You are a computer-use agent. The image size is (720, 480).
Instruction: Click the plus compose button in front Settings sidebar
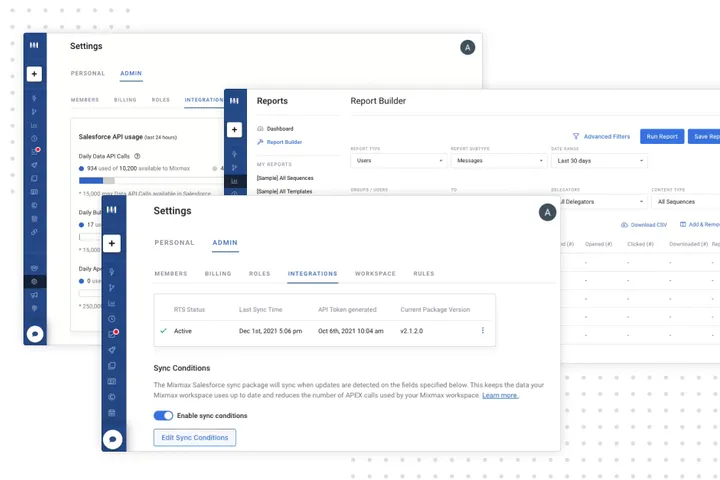(x=112, y=243)
